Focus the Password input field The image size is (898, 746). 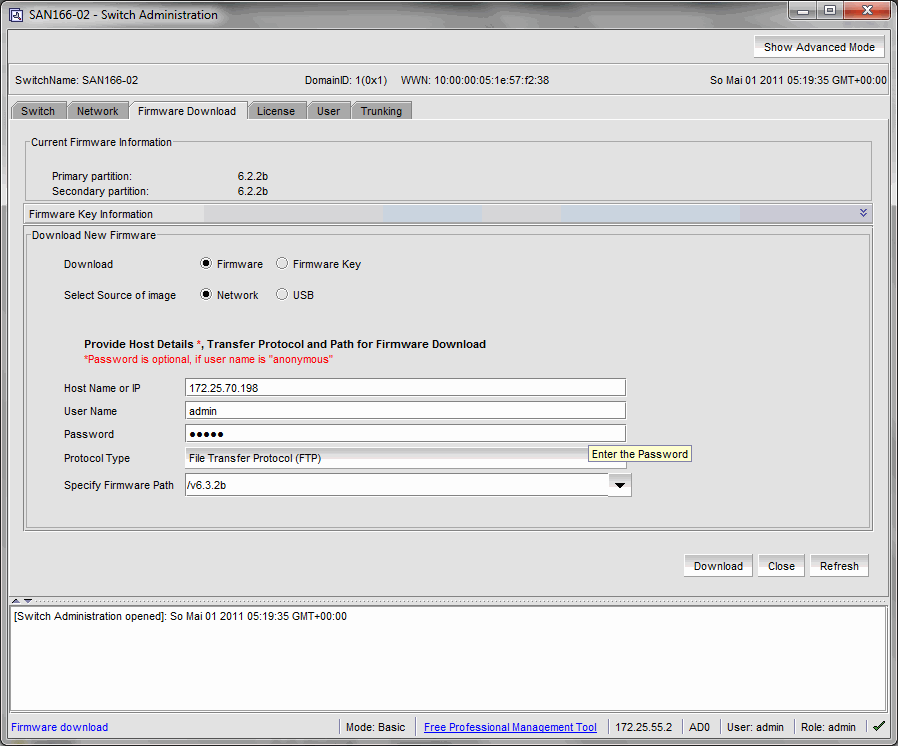click(405, 434)
